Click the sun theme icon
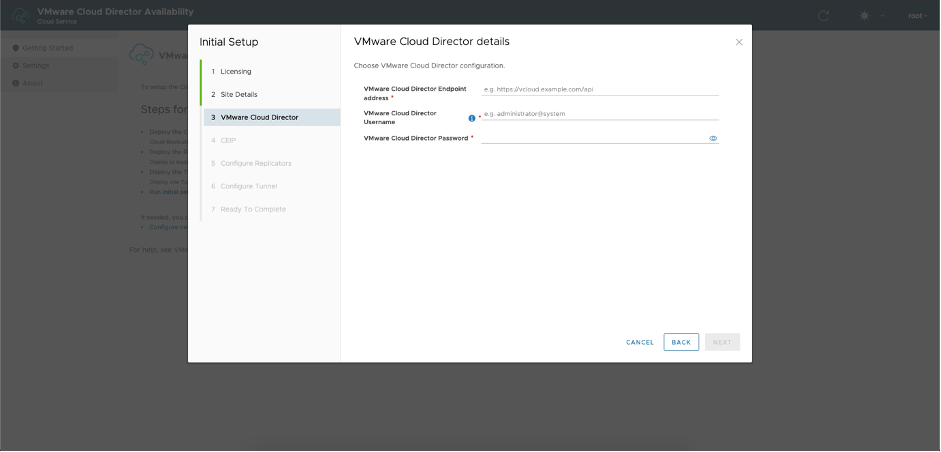Screen dimensions: 941x452 tap(865, 16)
